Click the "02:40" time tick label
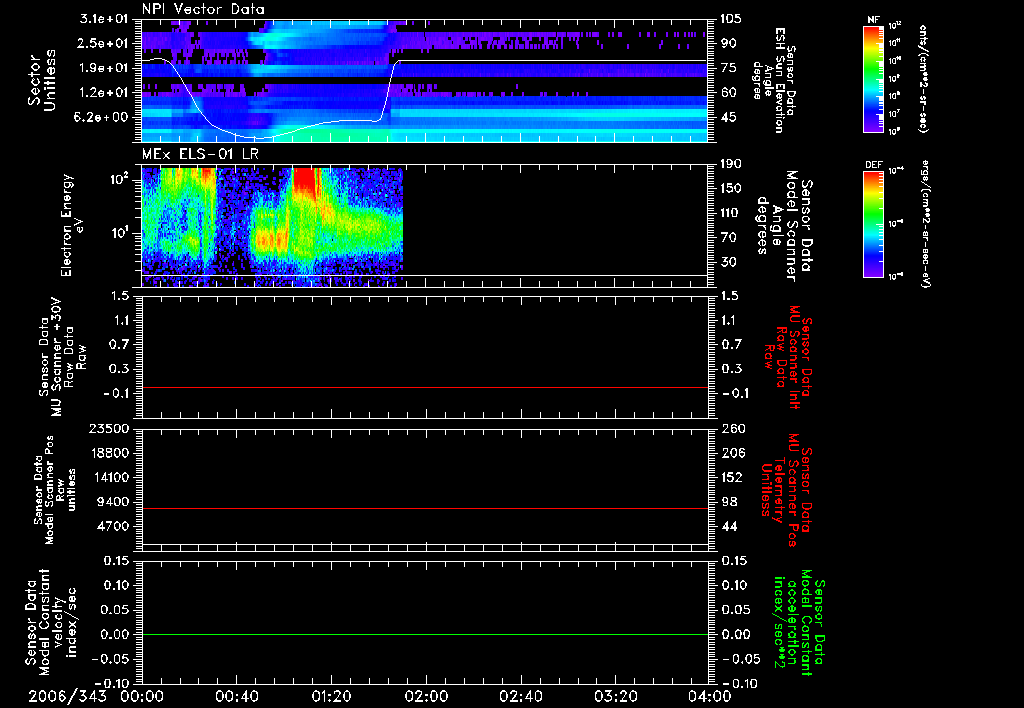This screenshot has height=708, width=1024. 520,696
